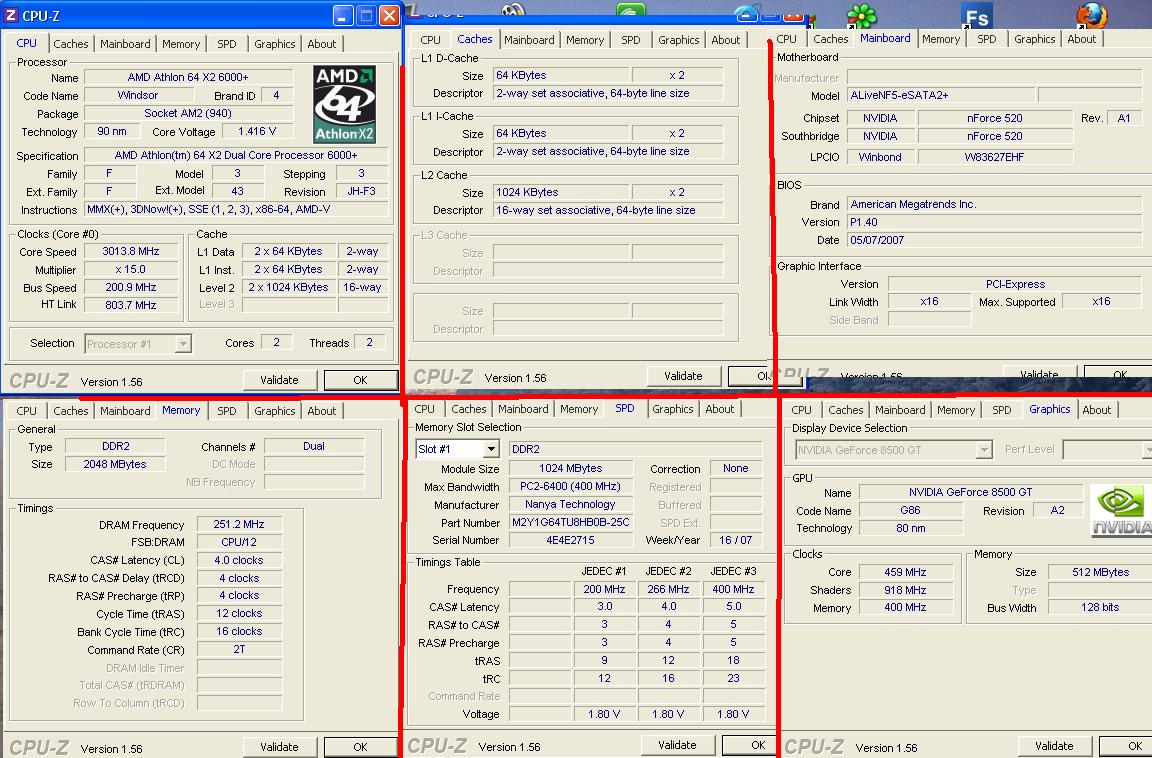Click the Max Bandwidth PC2-6400 (400 MHz) field
This screenshot has height=758, width=1152.
tap(571, 486)
